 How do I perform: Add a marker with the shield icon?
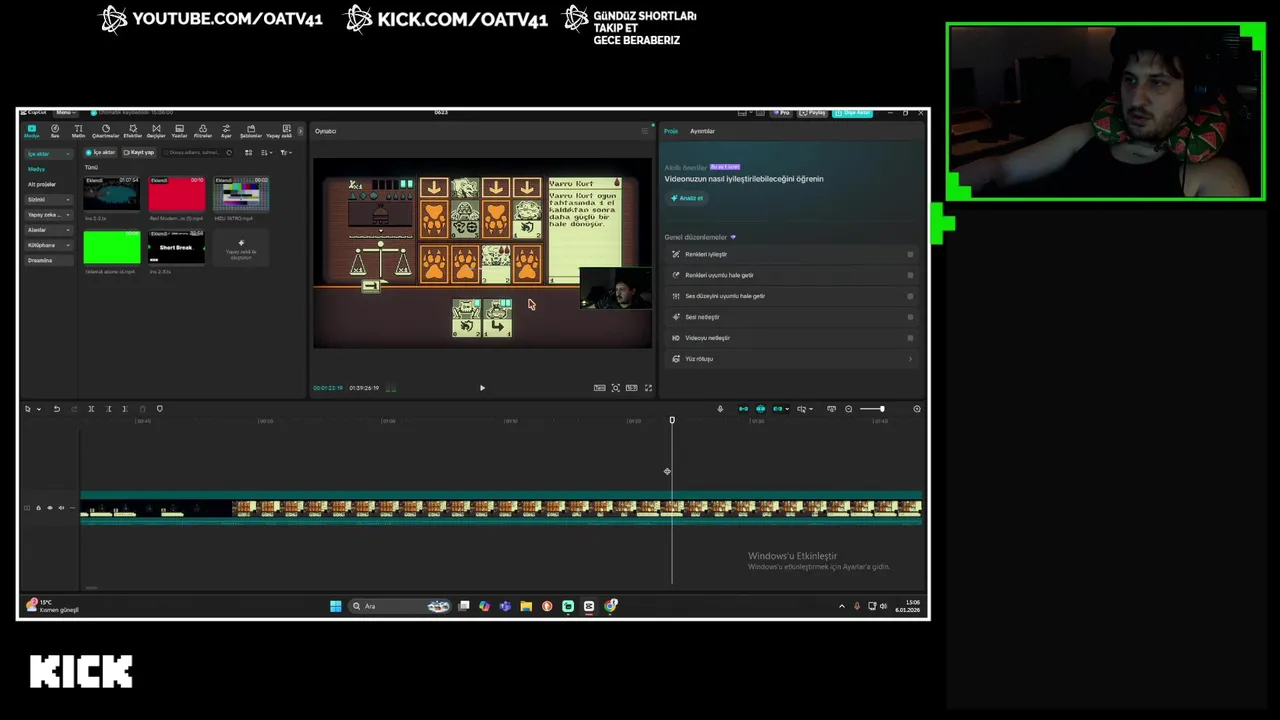coord(159,409)
